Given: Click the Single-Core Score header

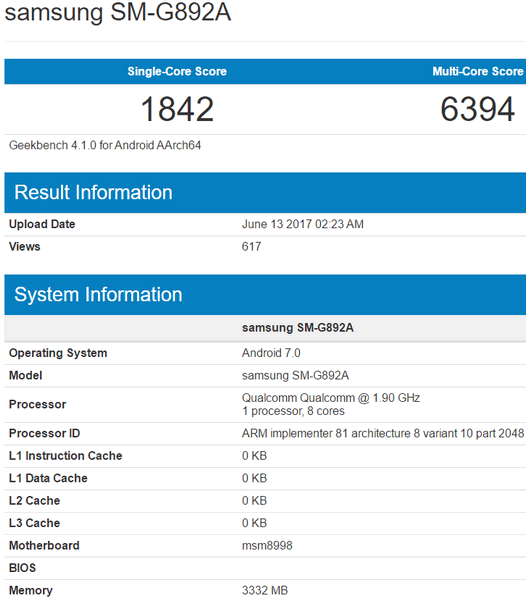Looking at the screenshot, I should (x=177, y=71).
